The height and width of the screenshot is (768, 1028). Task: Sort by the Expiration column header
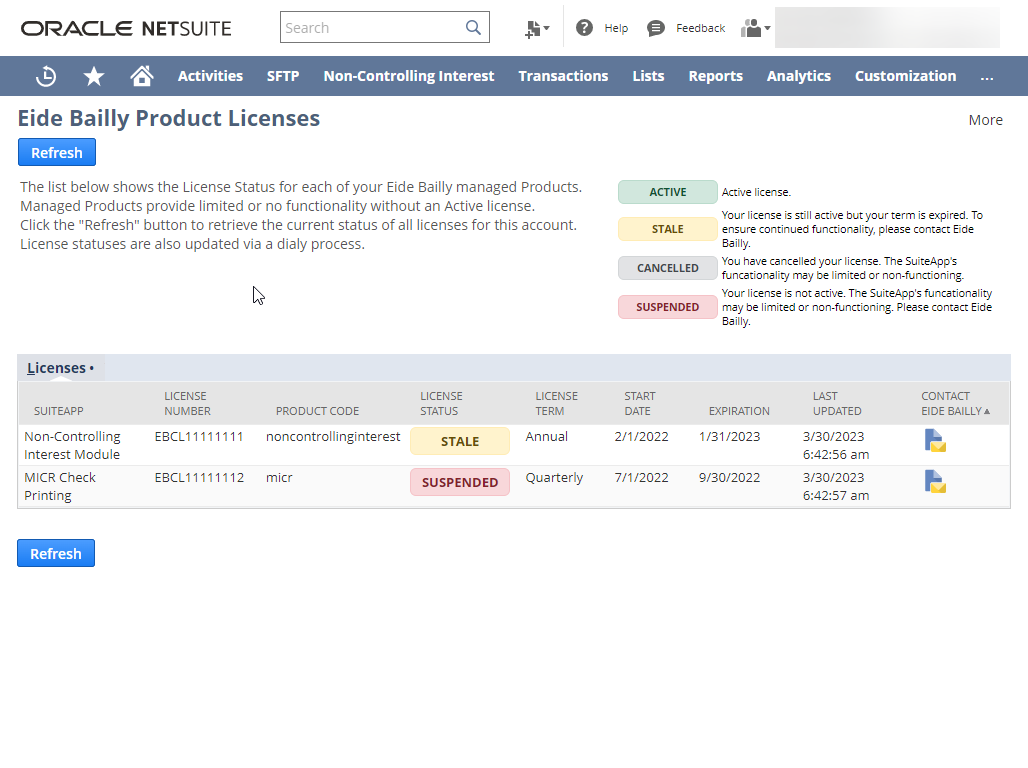[x=739, y=411]
